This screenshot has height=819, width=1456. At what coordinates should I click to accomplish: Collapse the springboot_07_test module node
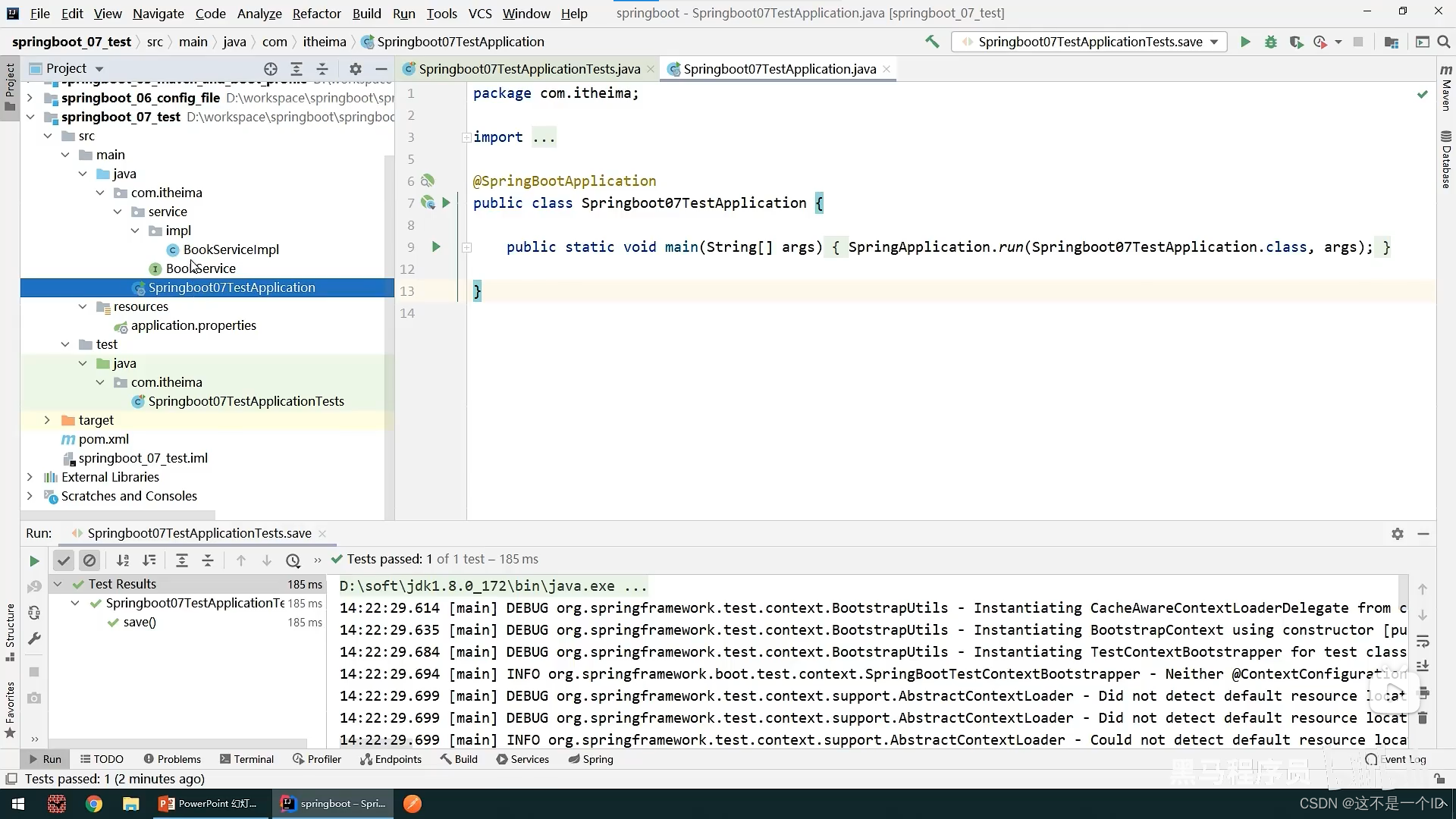coord(30,117)
